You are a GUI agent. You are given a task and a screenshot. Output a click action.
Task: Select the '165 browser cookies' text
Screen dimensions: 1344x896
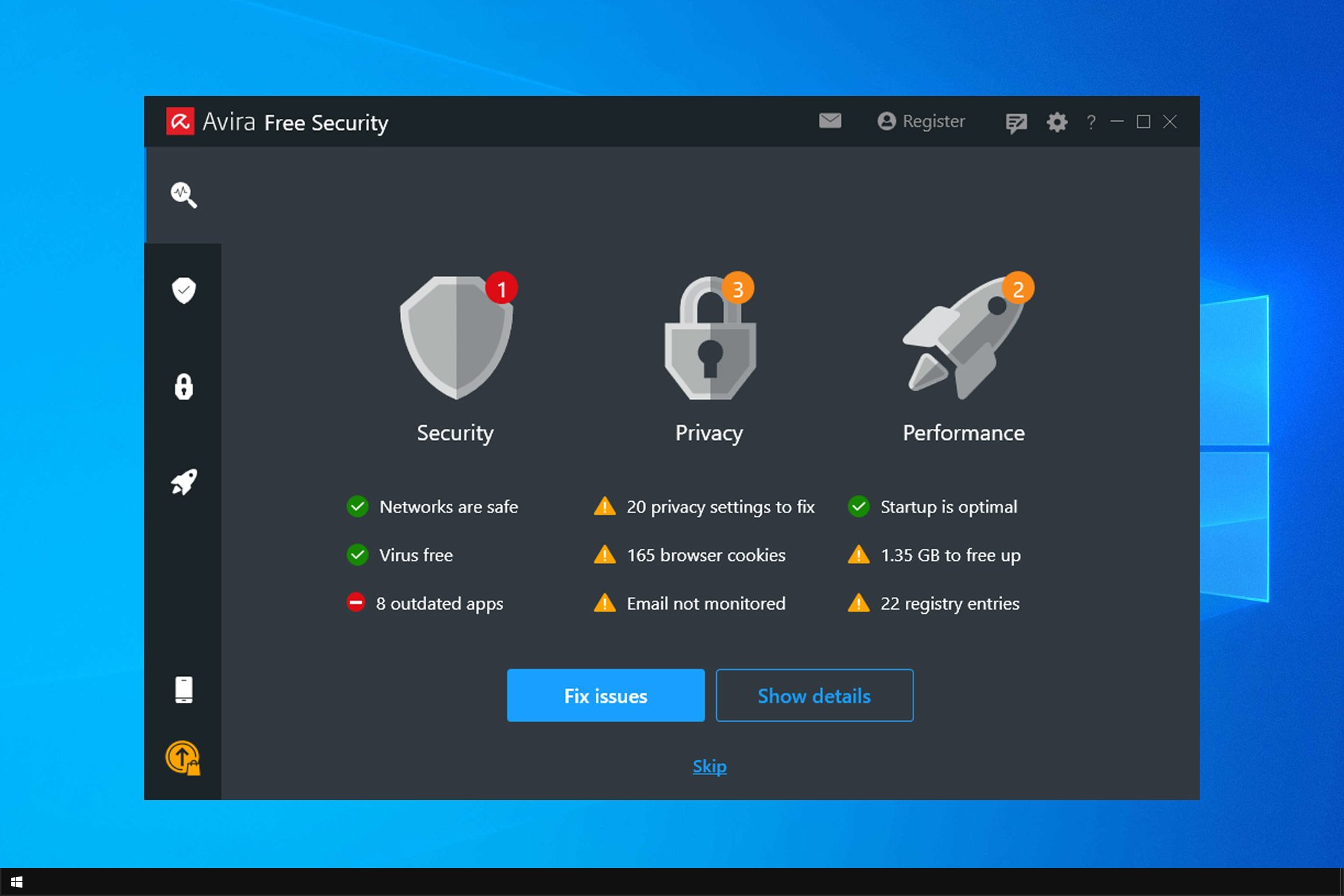(706, 555)
